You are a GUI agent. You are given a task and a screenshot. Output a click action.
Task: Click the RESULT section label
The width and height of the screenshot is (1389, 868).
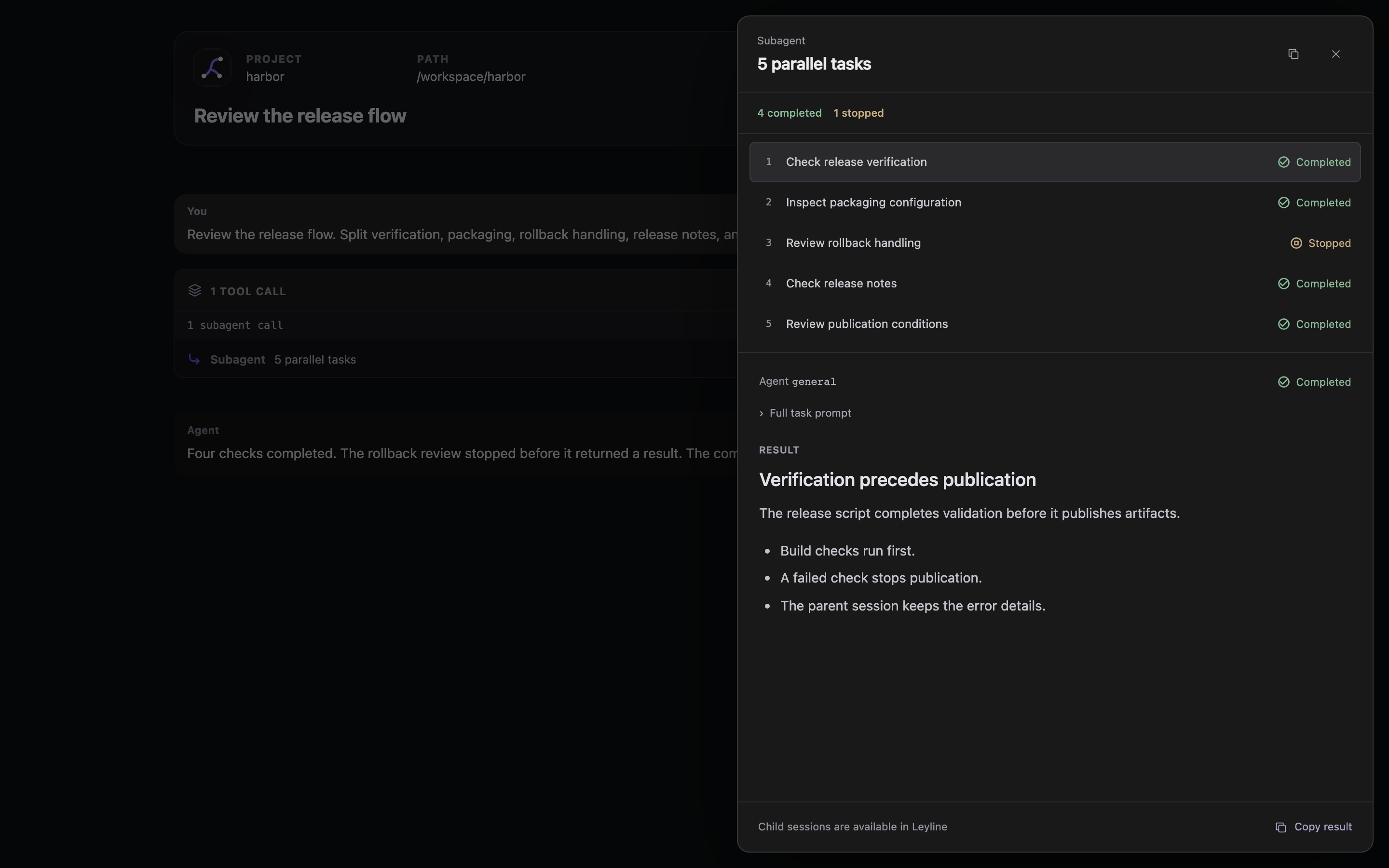pos(779,450)
